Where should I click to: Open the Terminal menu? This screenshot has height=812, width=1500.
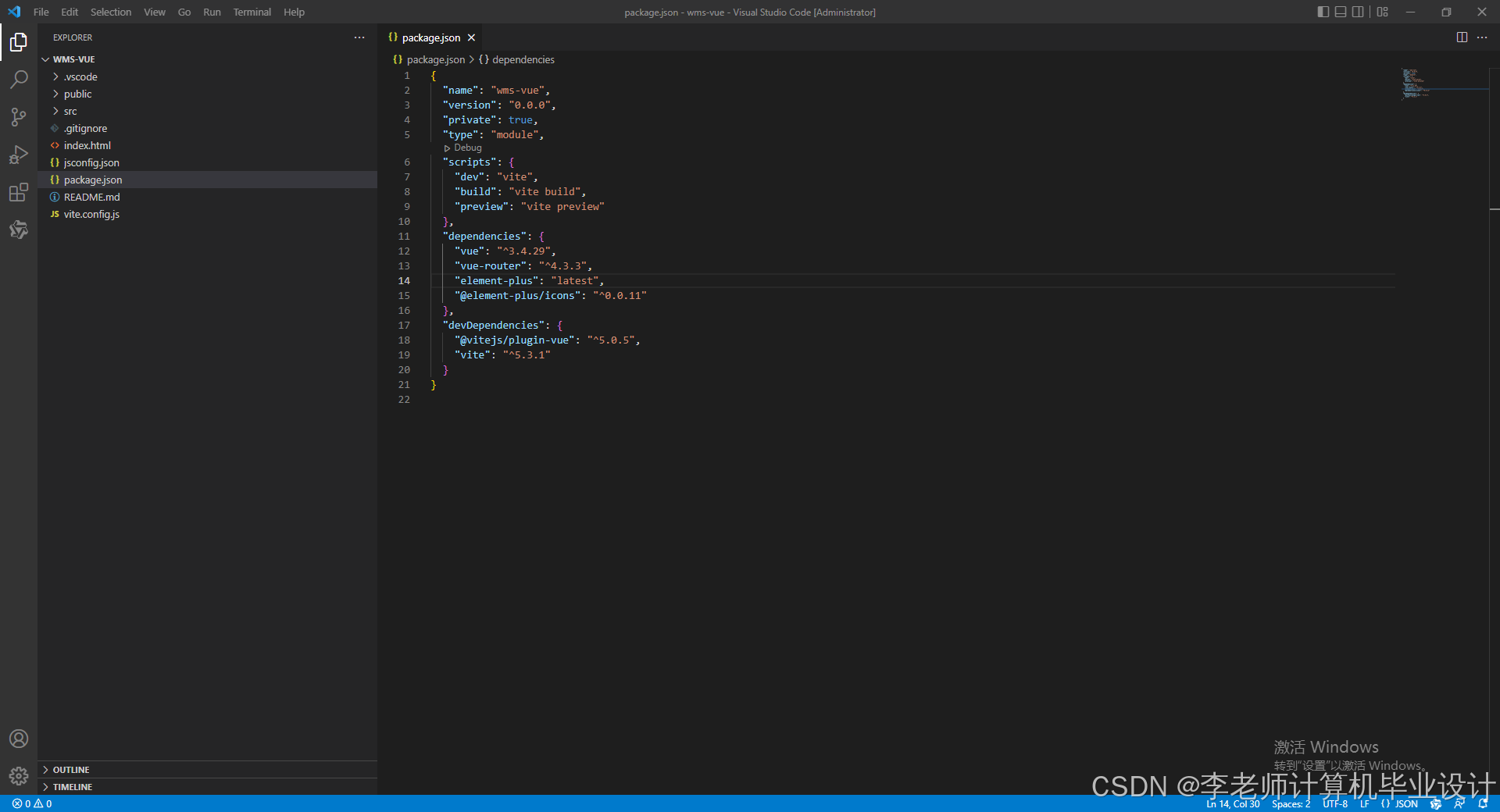[252, 12]
